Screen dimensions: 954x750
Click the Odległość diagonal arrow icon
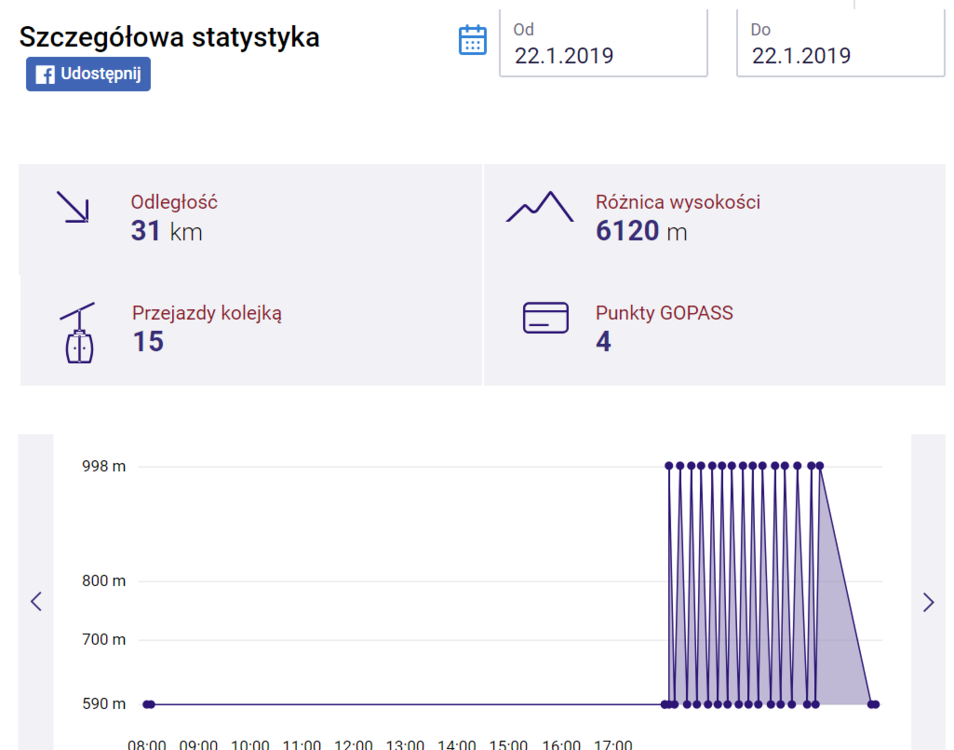(73, 207)
